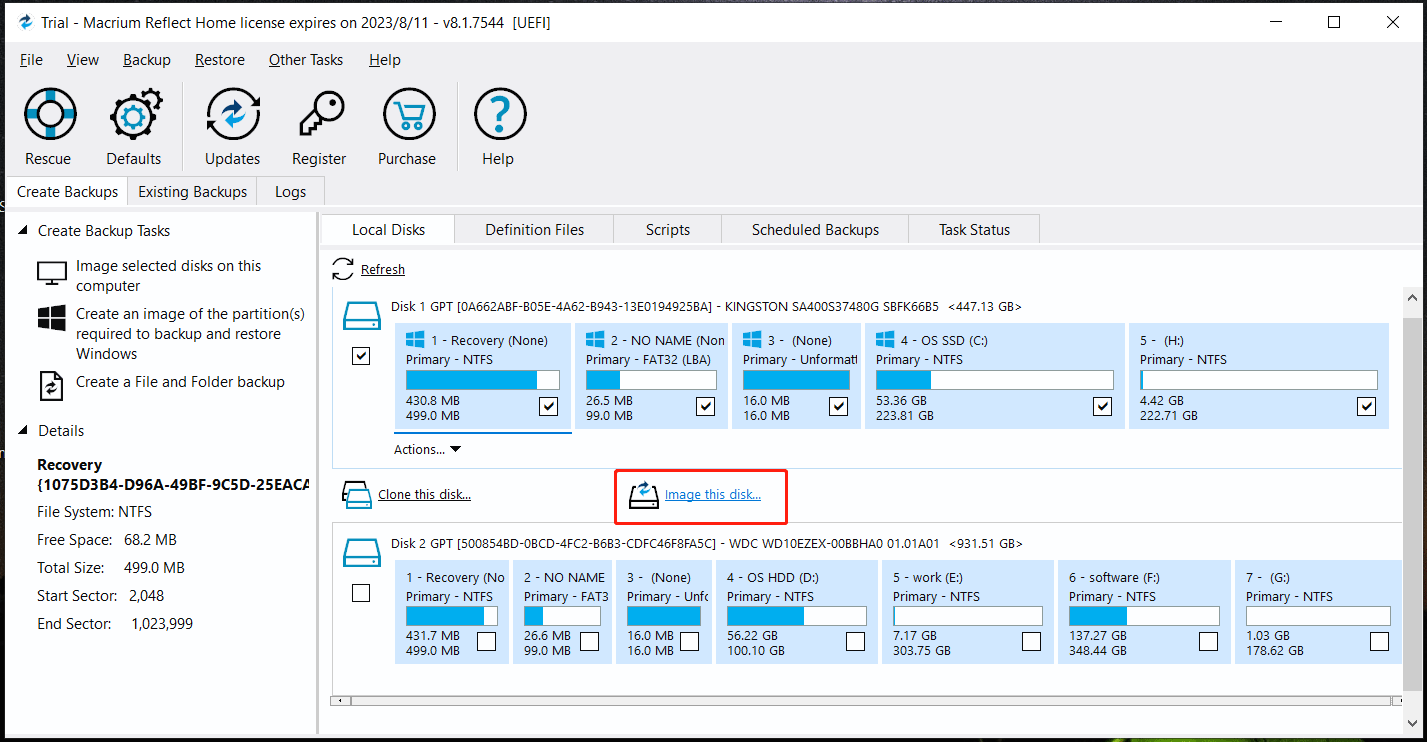
Task: Open the Help menu in menu bar
Action: (385, 60)
